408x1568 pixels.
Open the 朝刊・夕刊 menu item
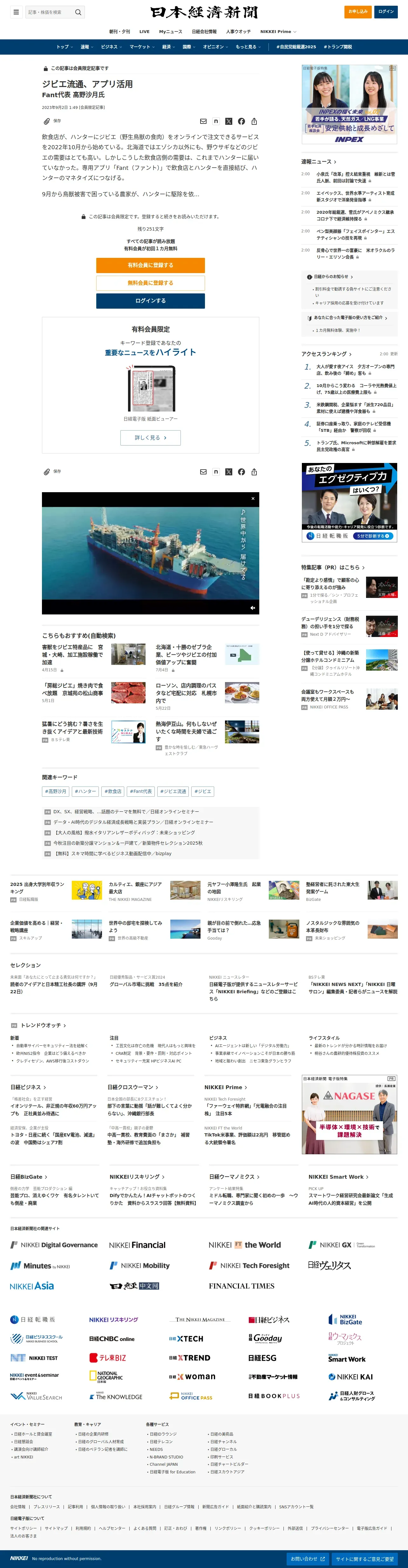(x=119, y=32)
